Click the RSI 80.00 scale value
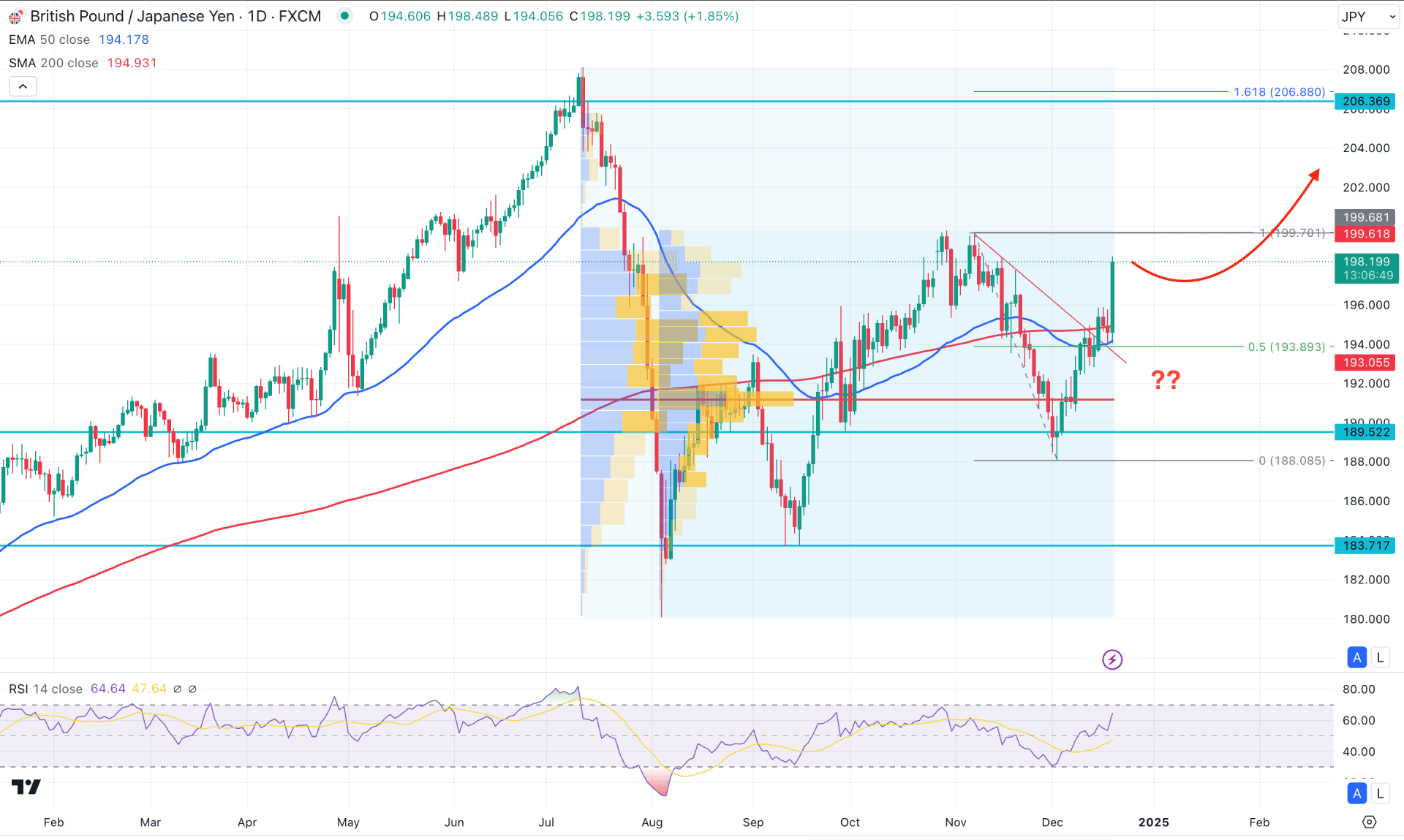 click(1359, 689)
